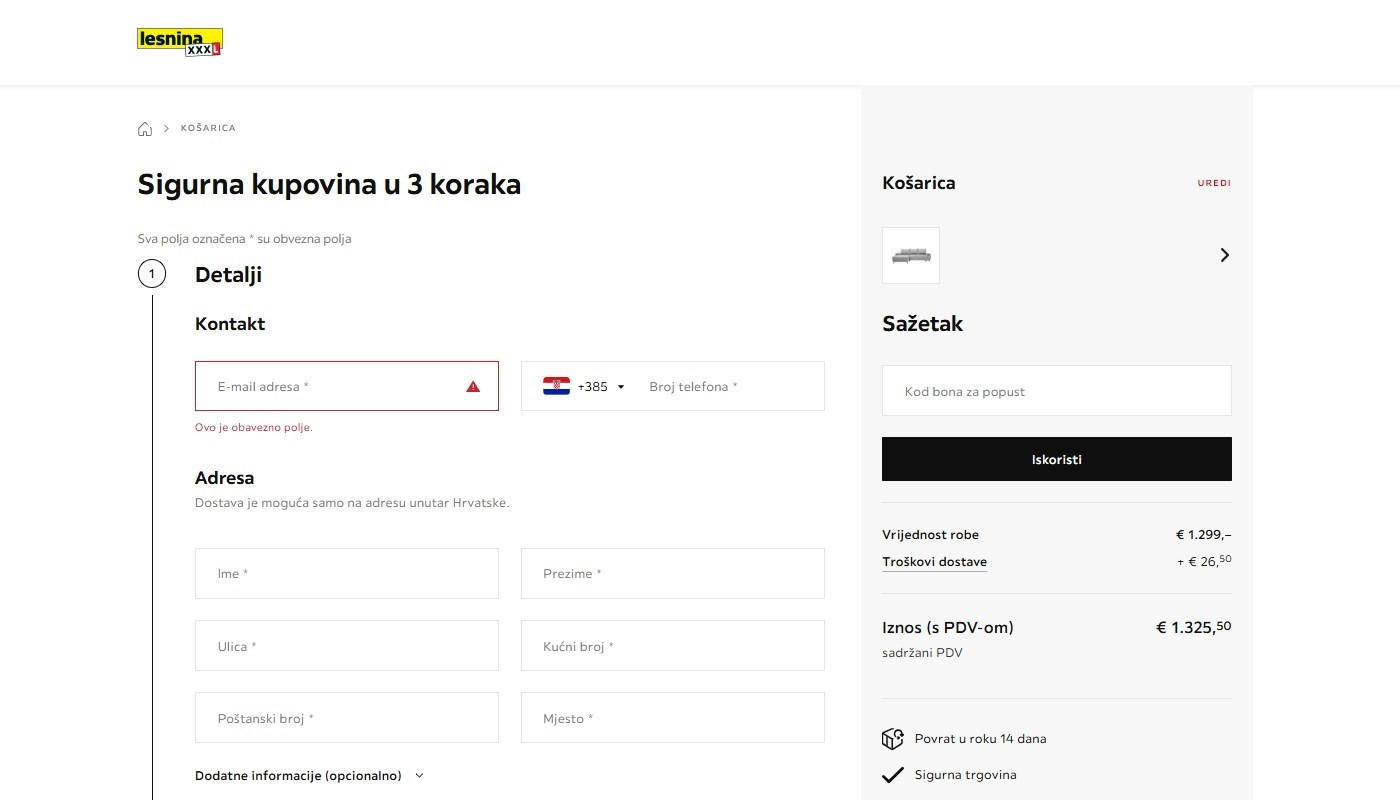Click 'Sigurna trgovina' text
The width and height of the screenshot is (1400, 800).
point(965,775)
